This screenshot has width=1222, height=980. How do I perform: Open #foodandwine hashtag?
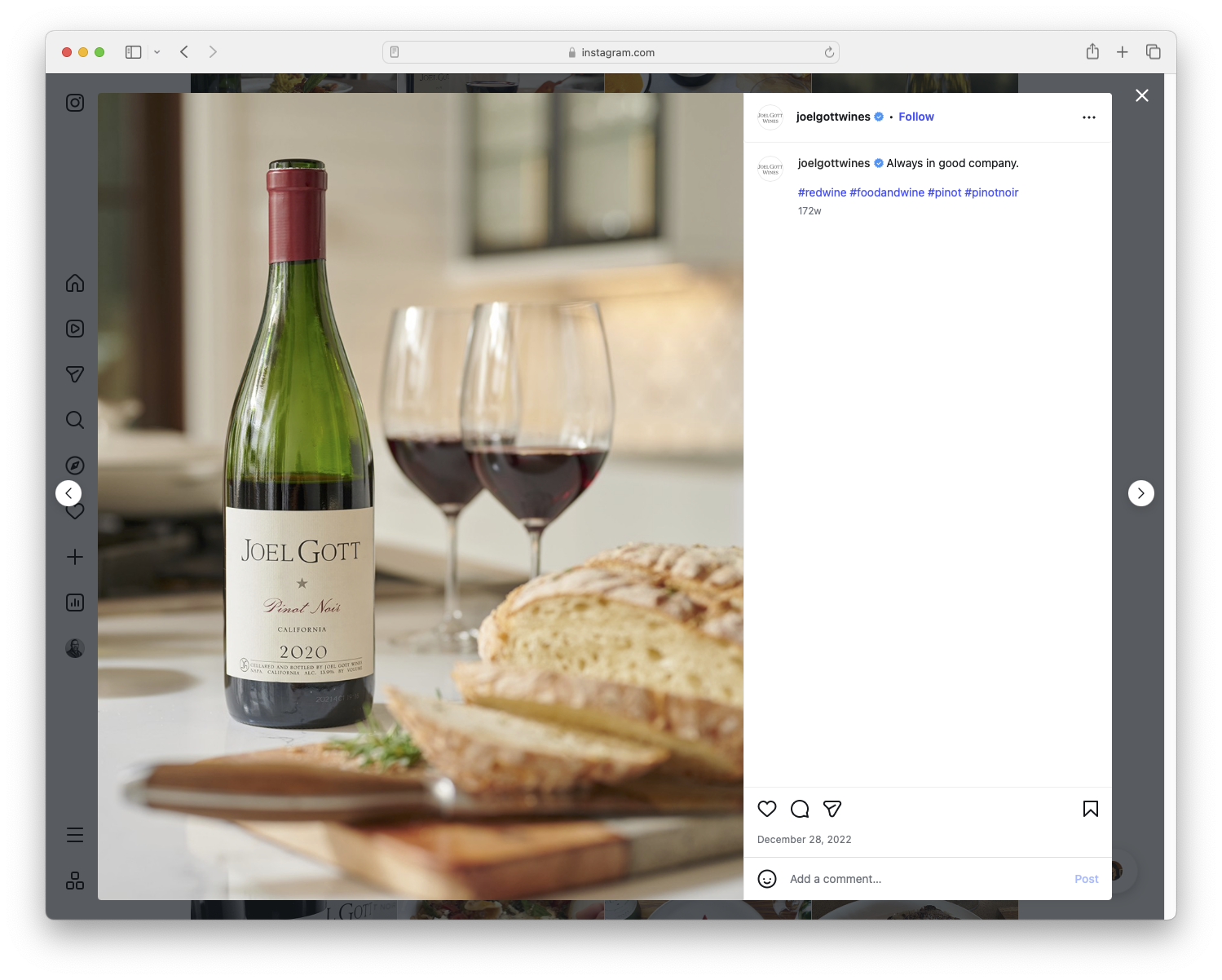(x=887, y=192)
